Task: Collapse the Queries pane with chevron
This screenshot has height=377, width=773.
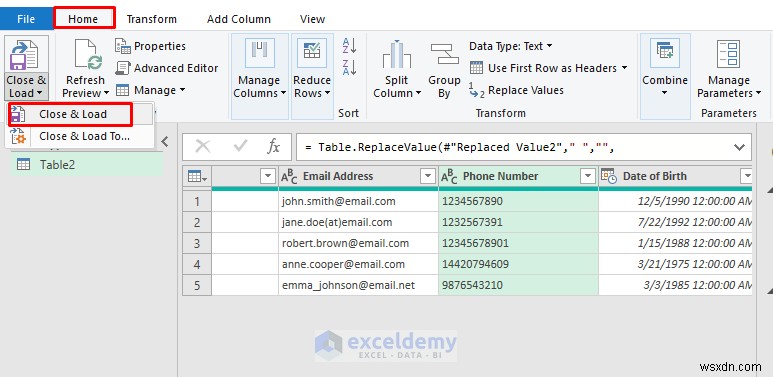Action: click(x=165, y=141)
